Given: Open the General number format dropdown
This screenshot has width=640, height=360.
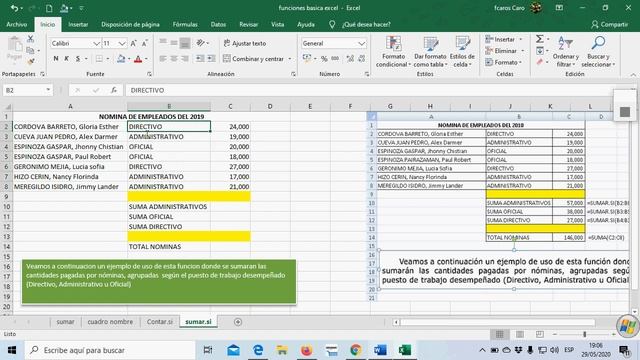Looking at the screenshot, I should (362, 43).
